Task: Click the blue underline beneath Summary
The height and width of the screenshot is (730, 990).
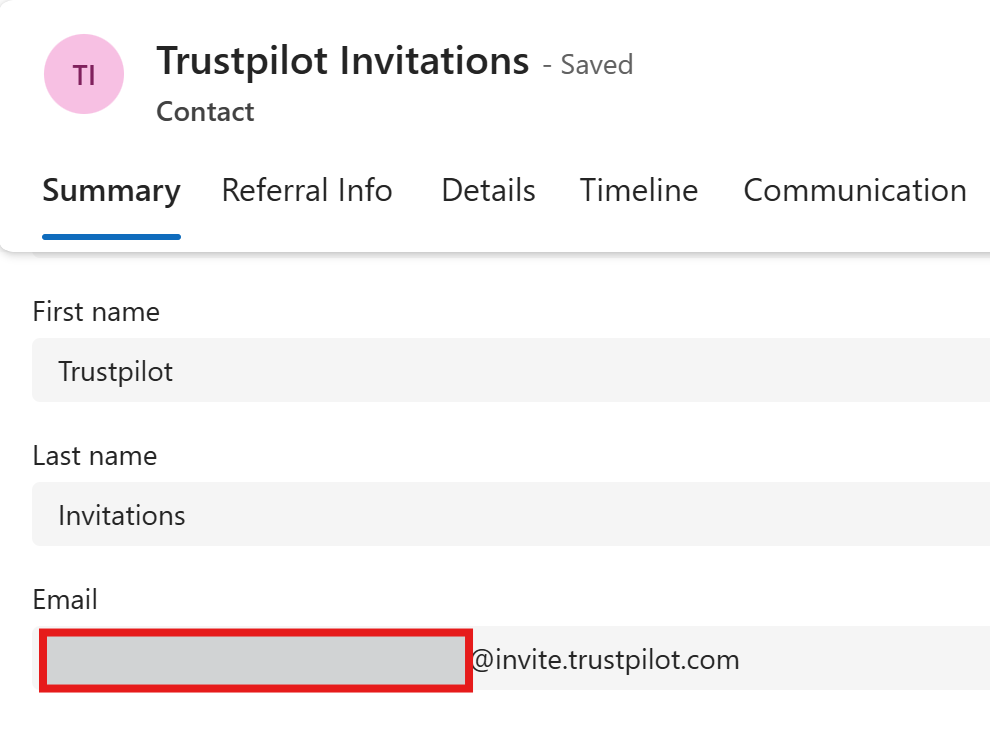Action: [x=111, y=237]
